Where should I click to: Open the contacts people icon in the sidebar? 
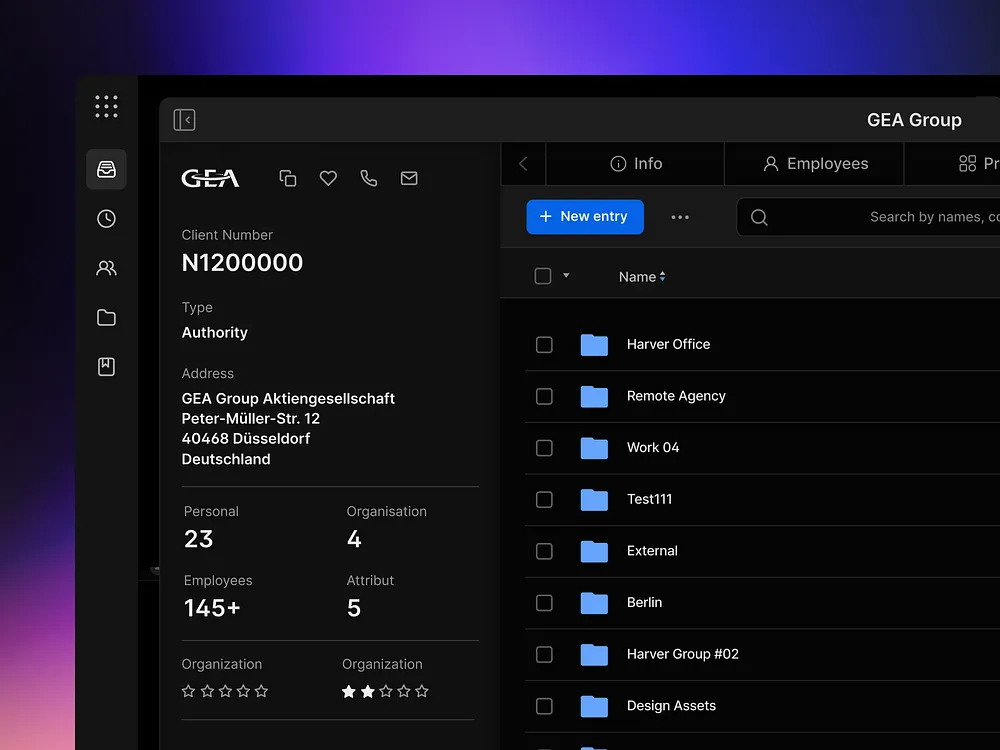point(106,268)
